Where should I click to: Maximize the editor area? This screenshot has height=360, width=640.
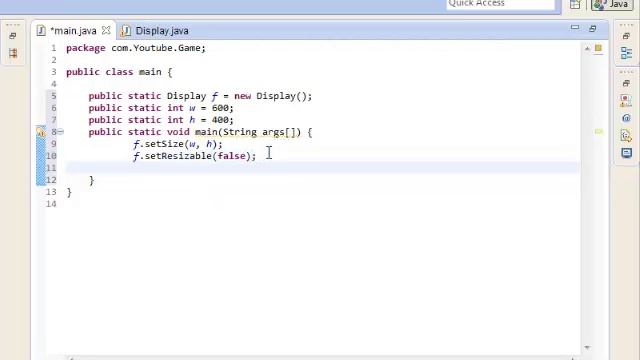coord(593,28)
